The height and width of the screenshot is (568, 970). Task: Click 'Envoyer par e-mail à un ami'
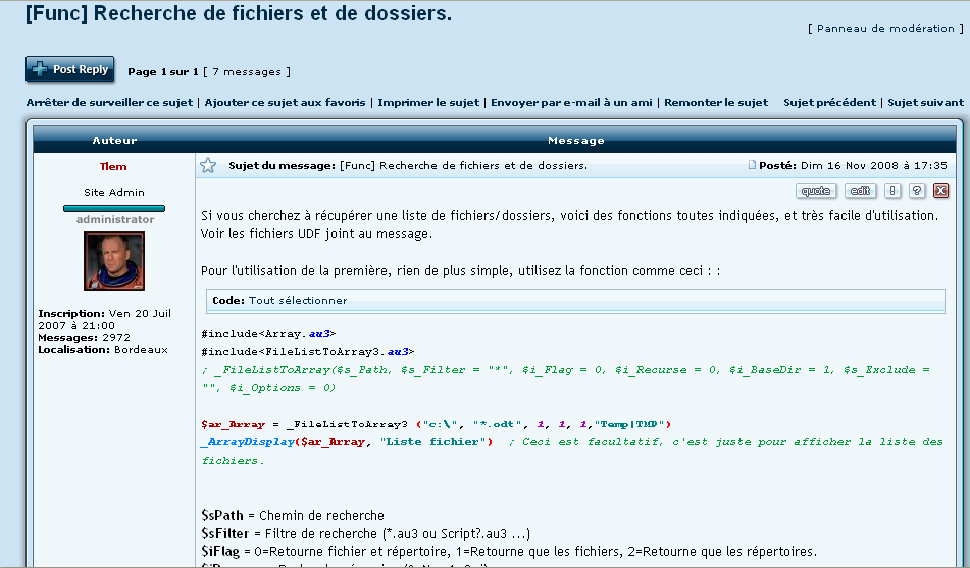571,102
